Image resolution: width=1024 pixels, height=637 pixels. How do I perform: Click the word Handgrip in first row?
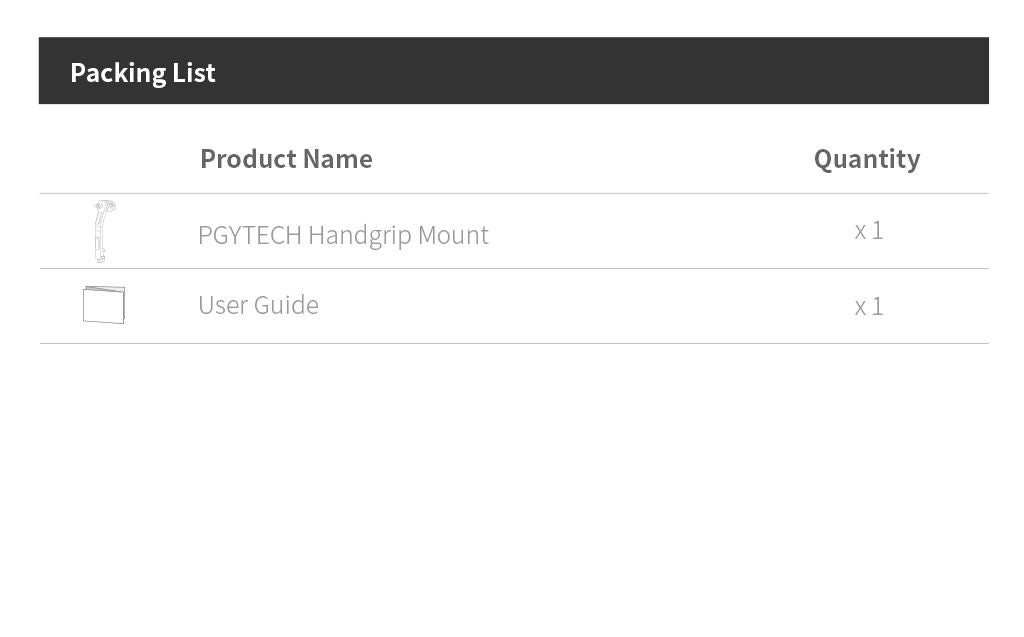pos(359,235)
